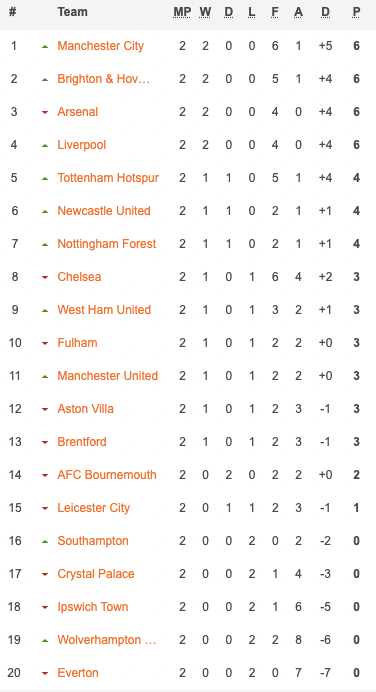Open the Brighton & Hove team link
Viewport: 376px width, 692px height.
104,79
